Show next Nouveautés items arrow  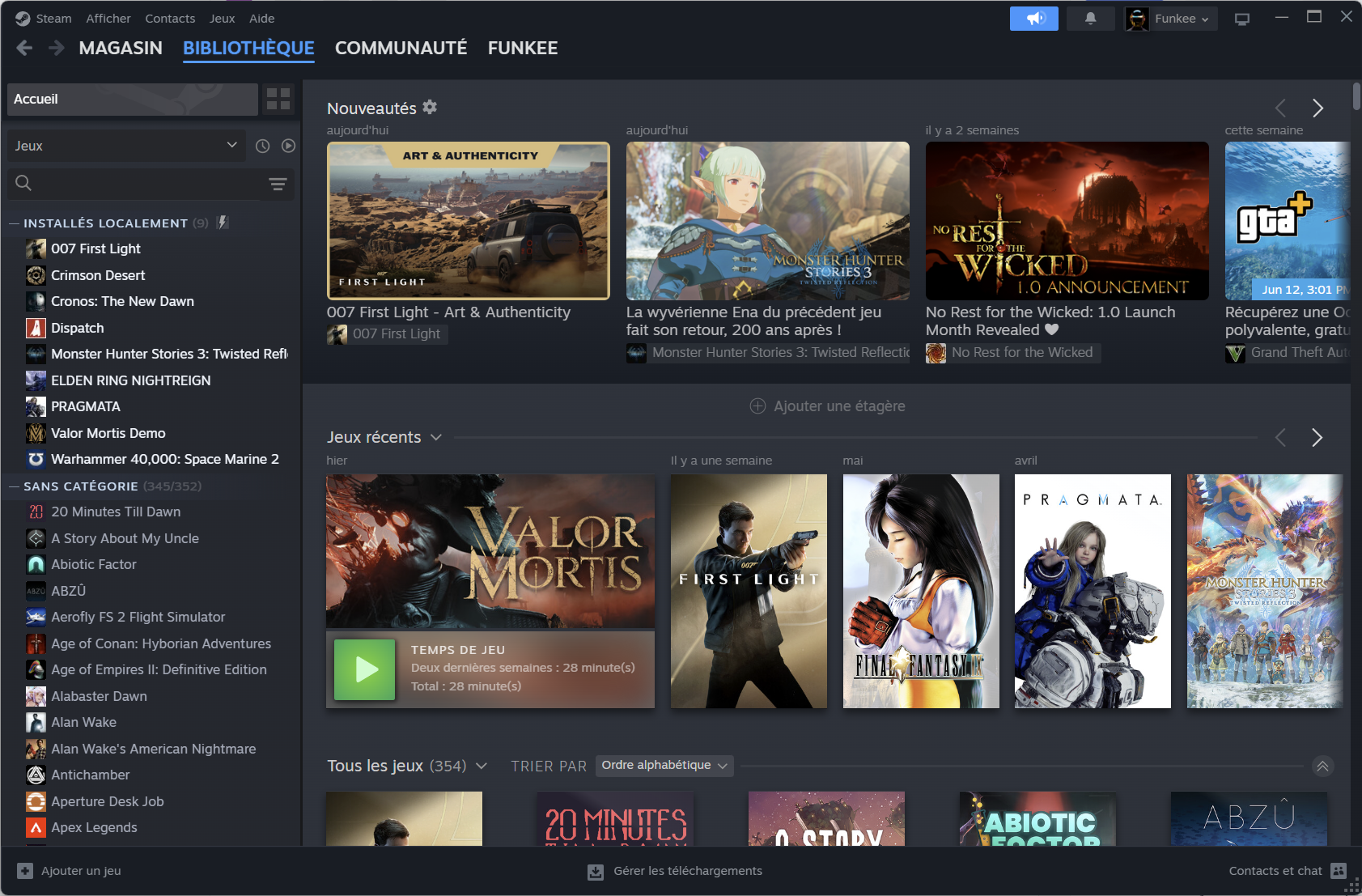click(x=1317, y=108)
